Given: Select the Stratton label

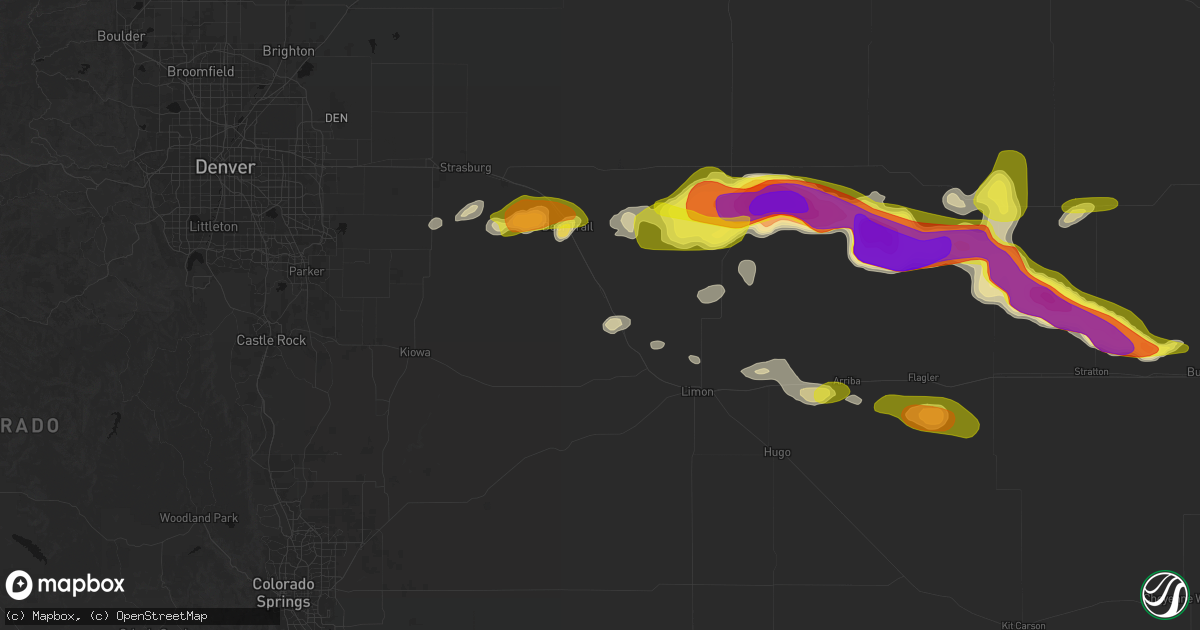Looking at the screenshot, I should pos(1091,372).
